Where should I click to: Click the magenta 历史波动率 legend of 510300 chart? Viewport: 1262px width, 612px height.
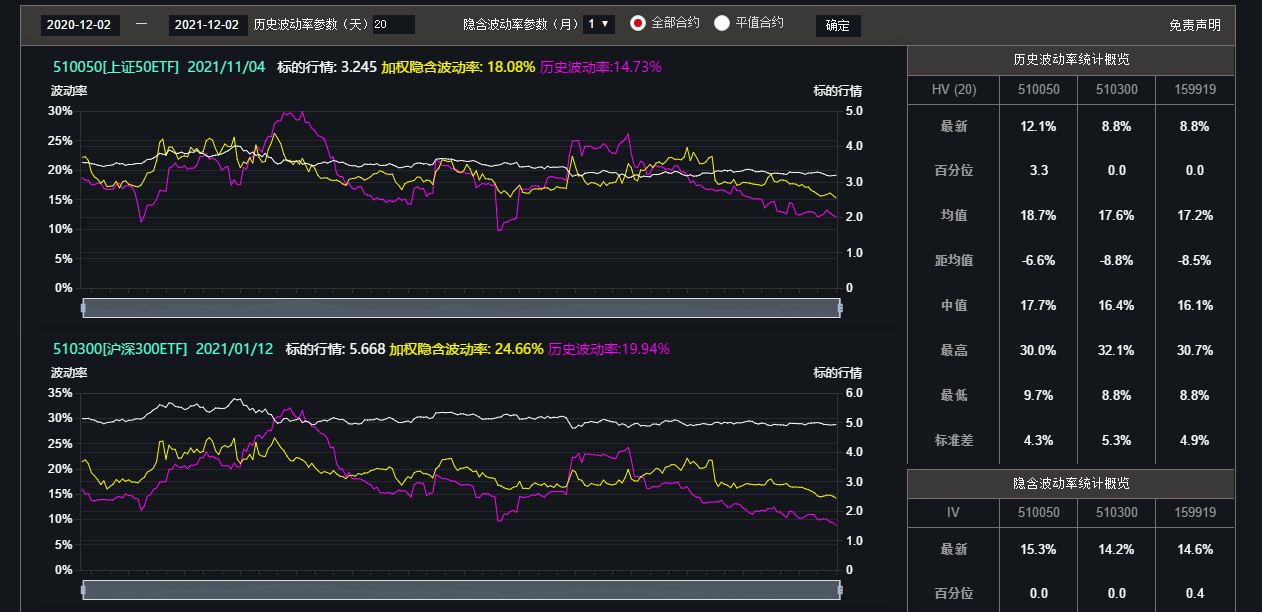(608, 349)
